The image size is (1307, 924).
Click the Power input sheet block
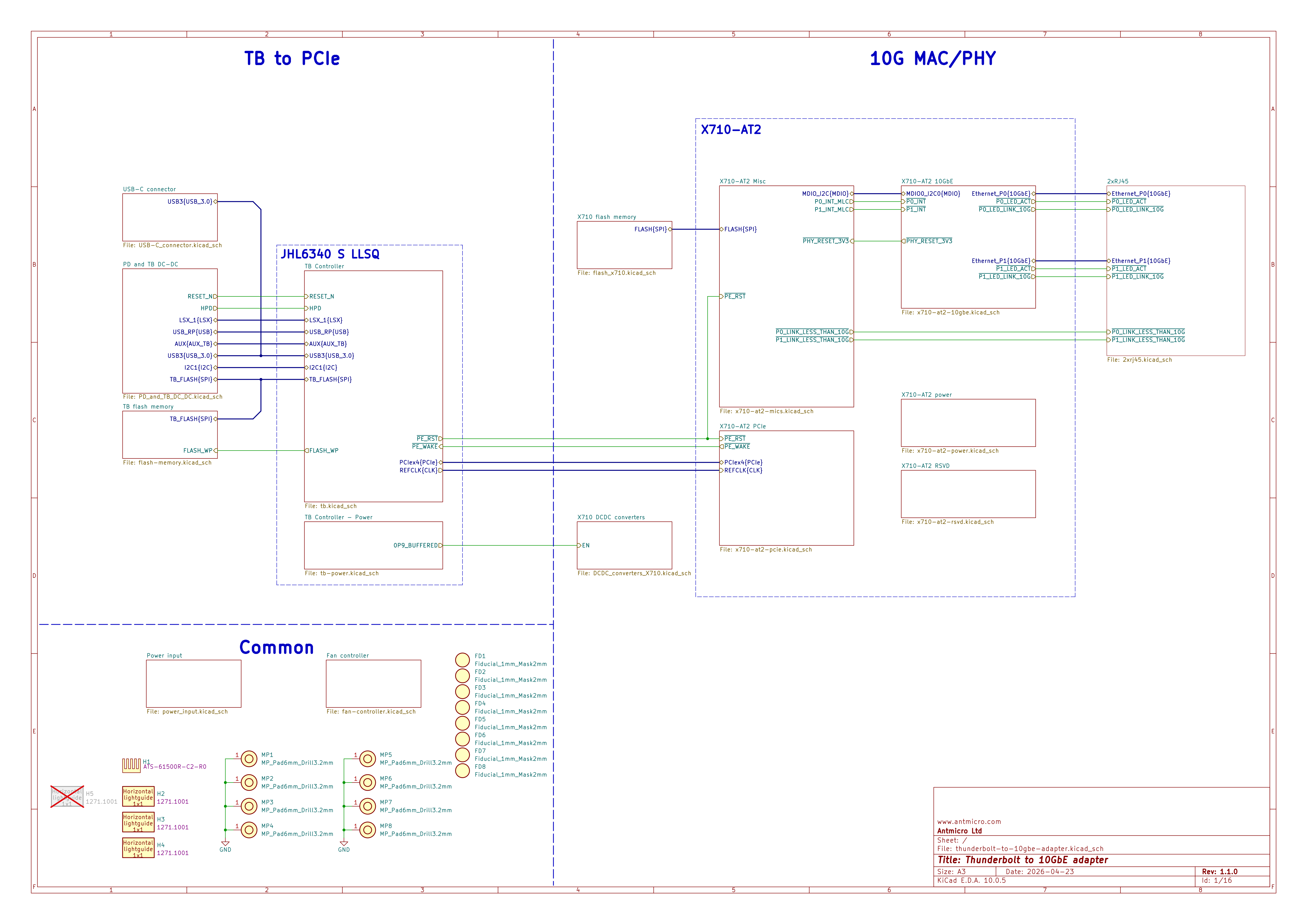tap(193, 684)
